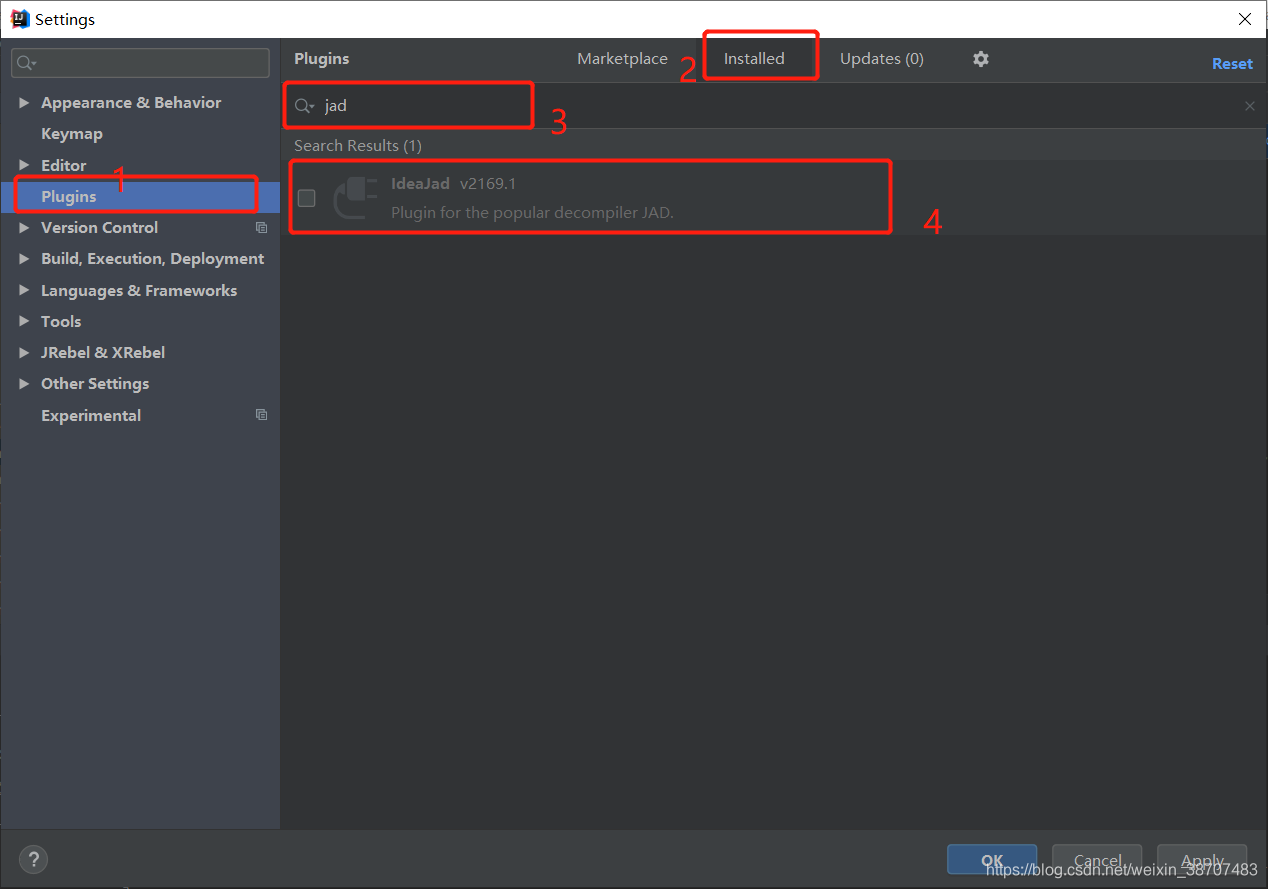
Task: Select Experimental in the settings tree
Action: pyautogui.click(x=91, y=415)
